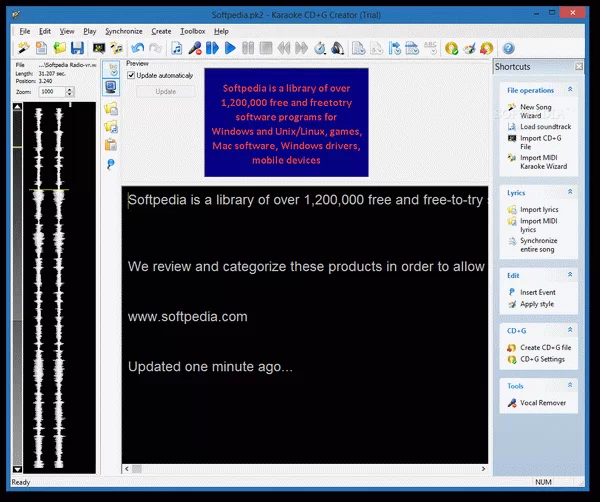Toggle the Update automatically checkbox

(x=131, y=75)
